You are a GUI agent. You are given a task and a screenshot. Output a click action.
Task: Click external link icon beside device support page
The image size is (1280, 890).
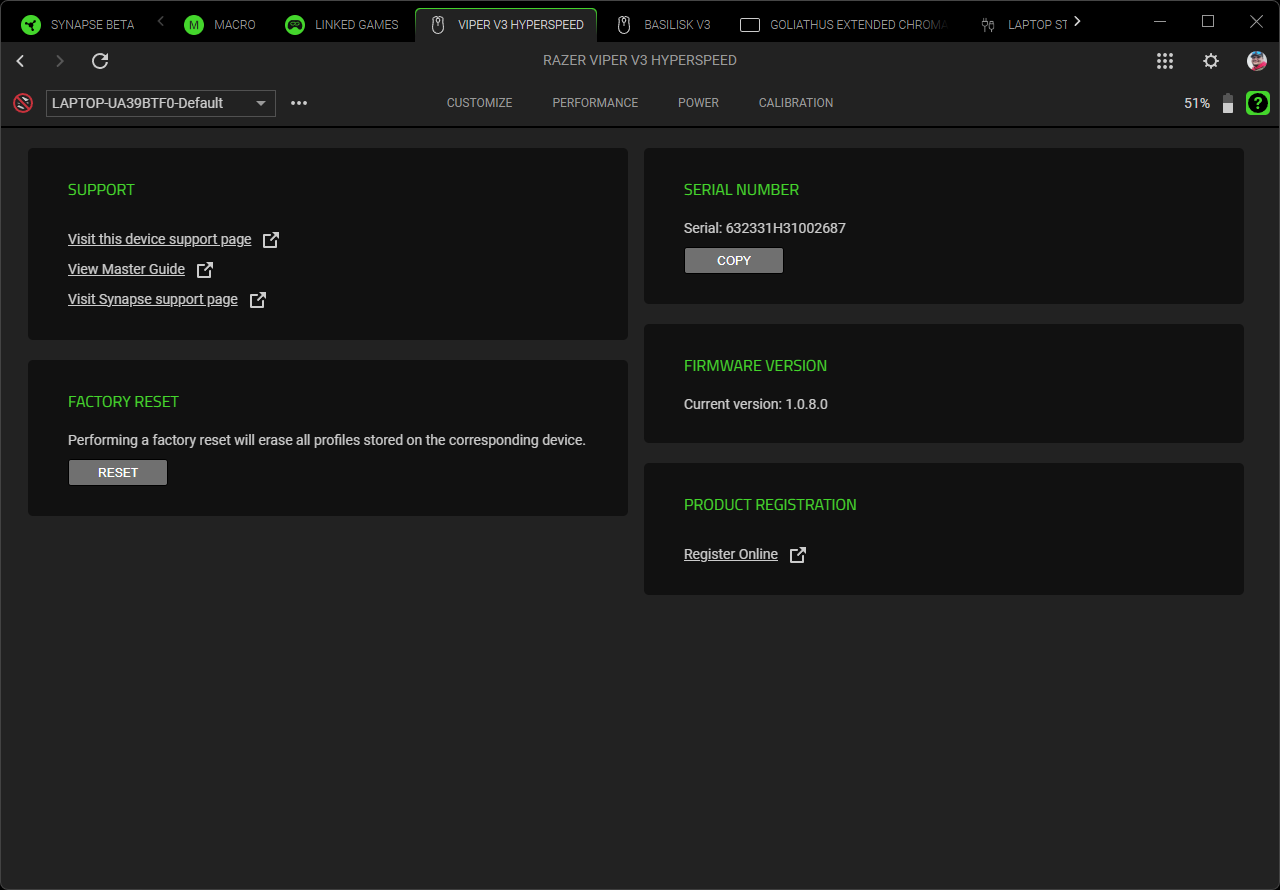271,240
